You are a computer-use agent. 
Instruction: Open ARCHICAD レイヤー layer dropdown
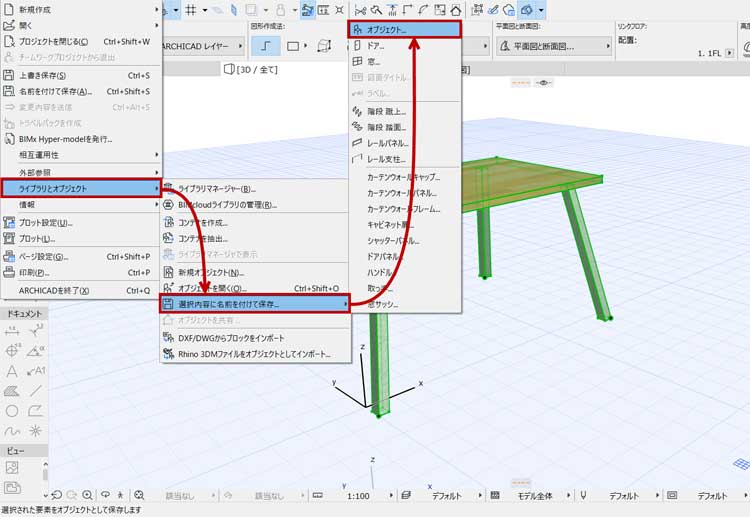coord(203,46)
